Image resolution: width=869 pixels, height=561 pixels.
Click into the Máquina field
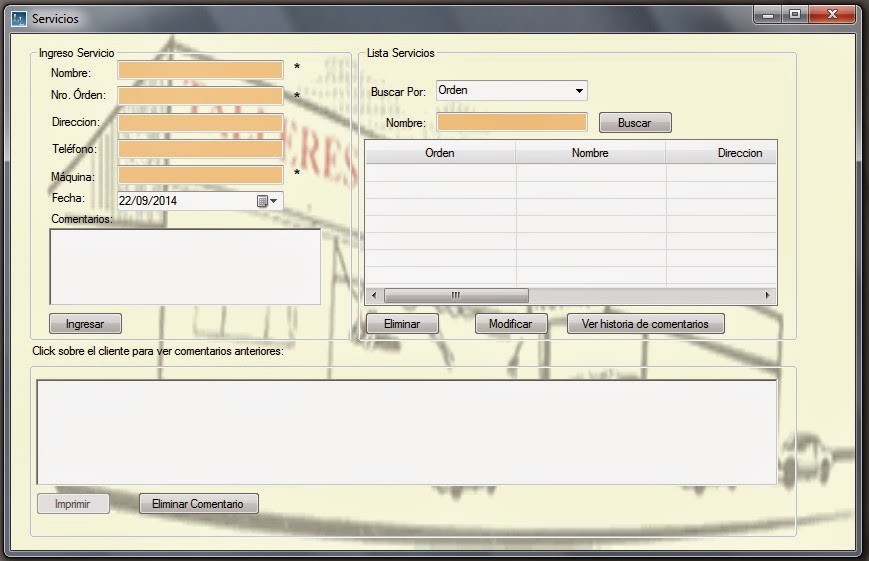point(200,175)
